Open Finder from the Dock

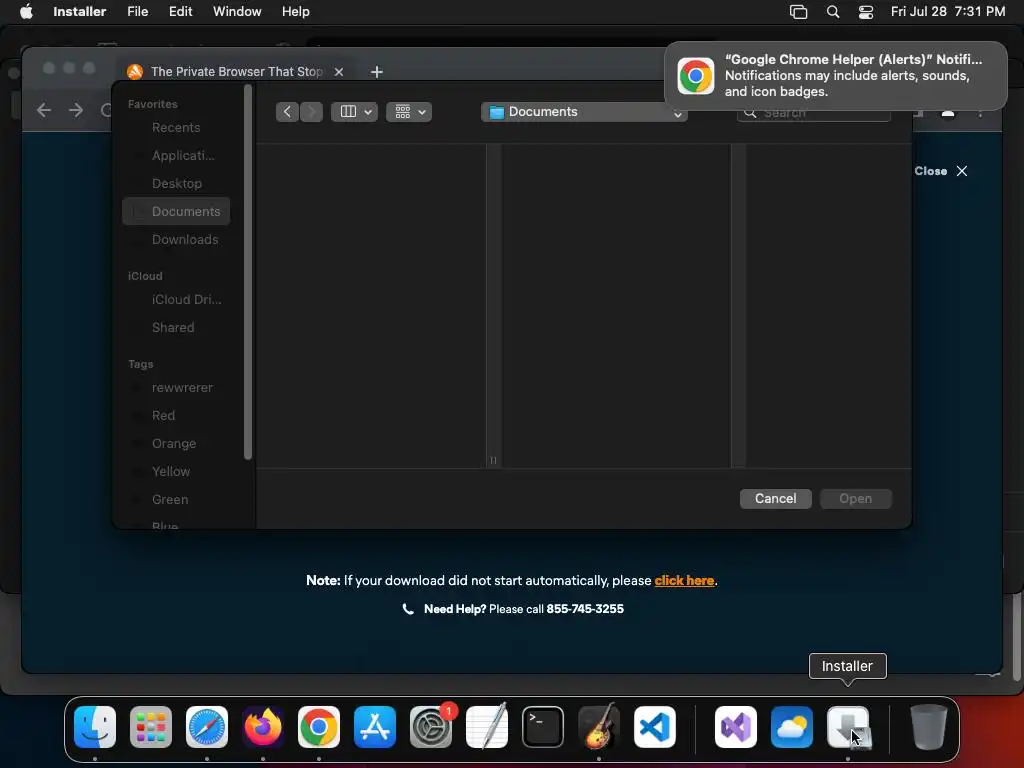point(95,727)
